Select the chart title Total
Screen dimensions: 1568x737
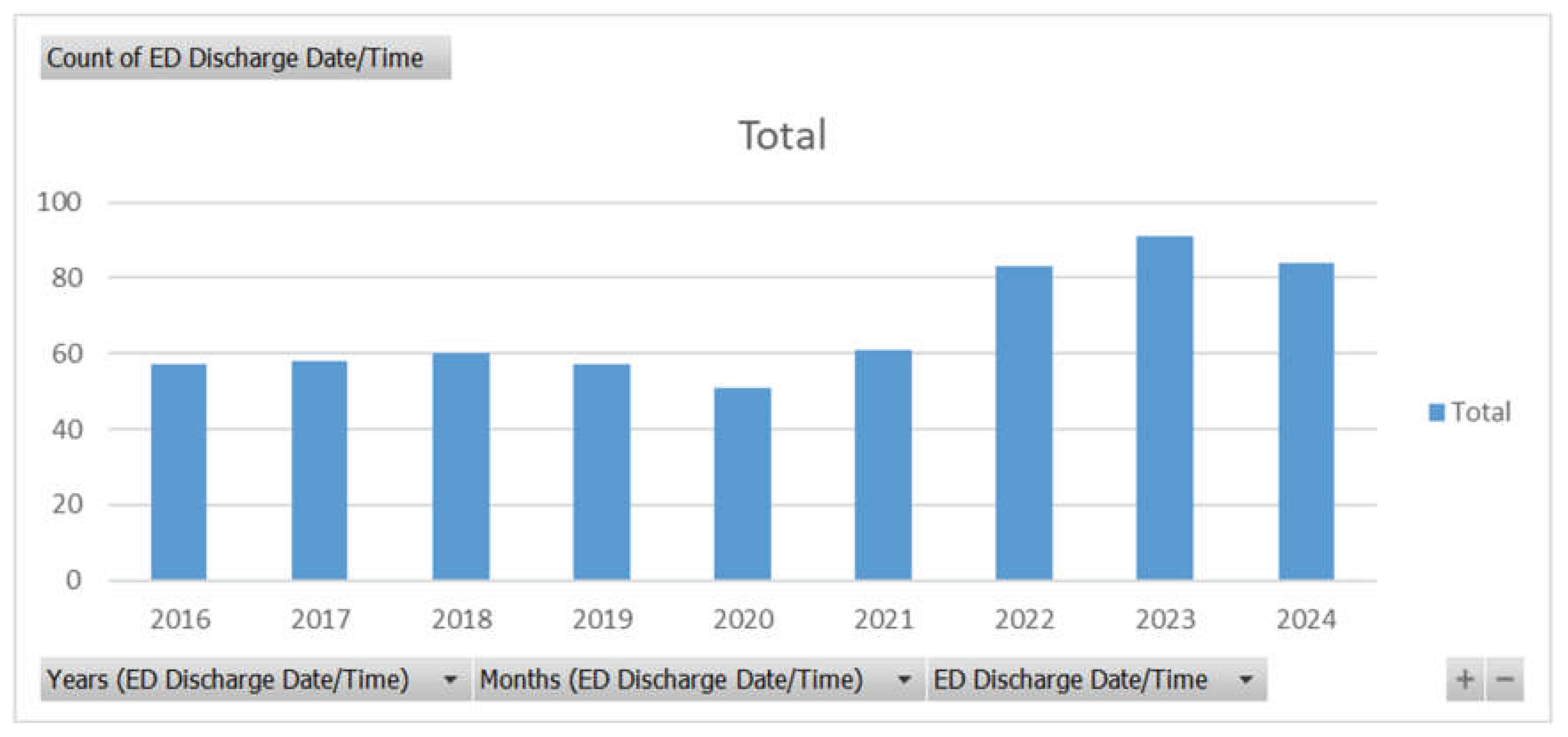pyautogui.click(x=782, y=135)
